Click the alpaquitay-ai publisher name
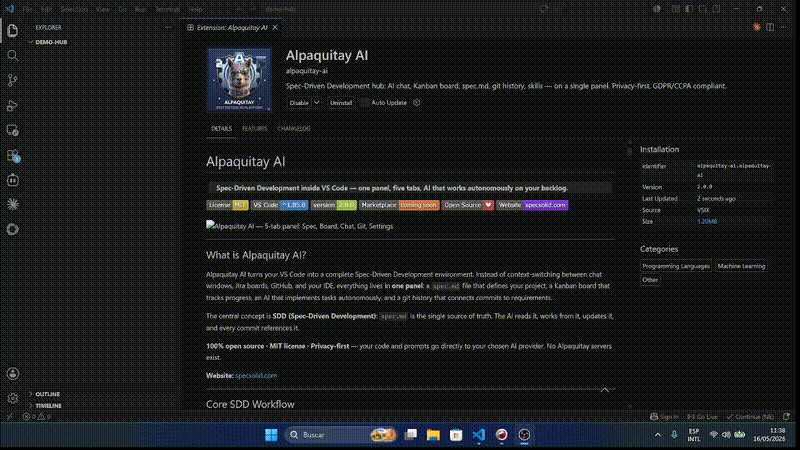 pos(307,71)
